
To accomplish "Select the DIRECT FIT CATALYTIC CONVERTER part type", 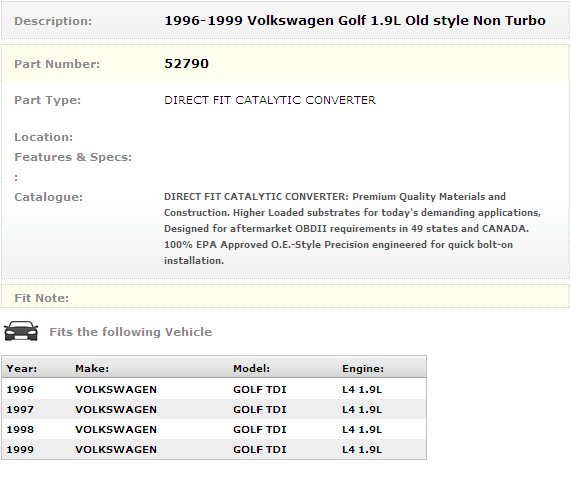I will (x=270, y=100).
